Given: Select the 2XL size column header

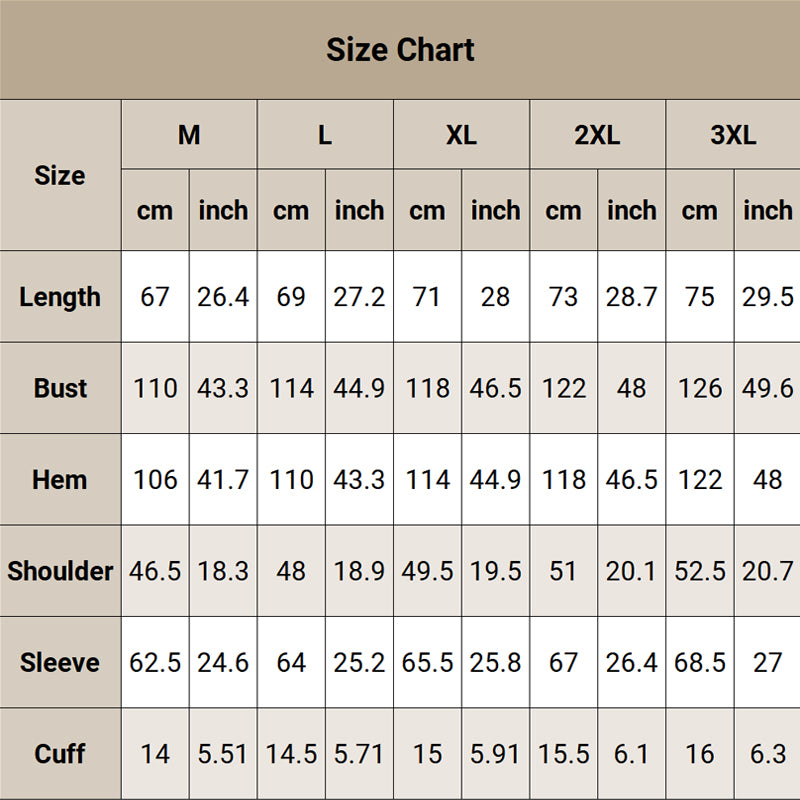Looking at the screenshot, I should coord(597,135).
